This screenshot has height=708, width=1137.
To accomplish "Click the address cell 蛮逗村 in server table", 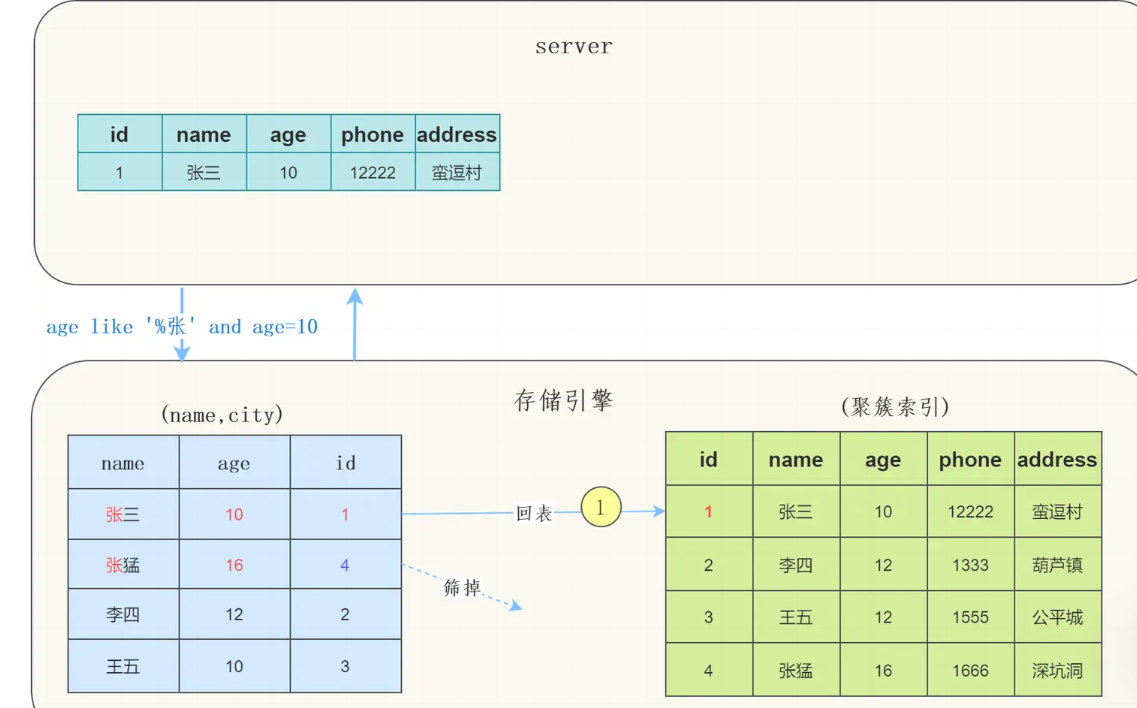I will (457, 171).
